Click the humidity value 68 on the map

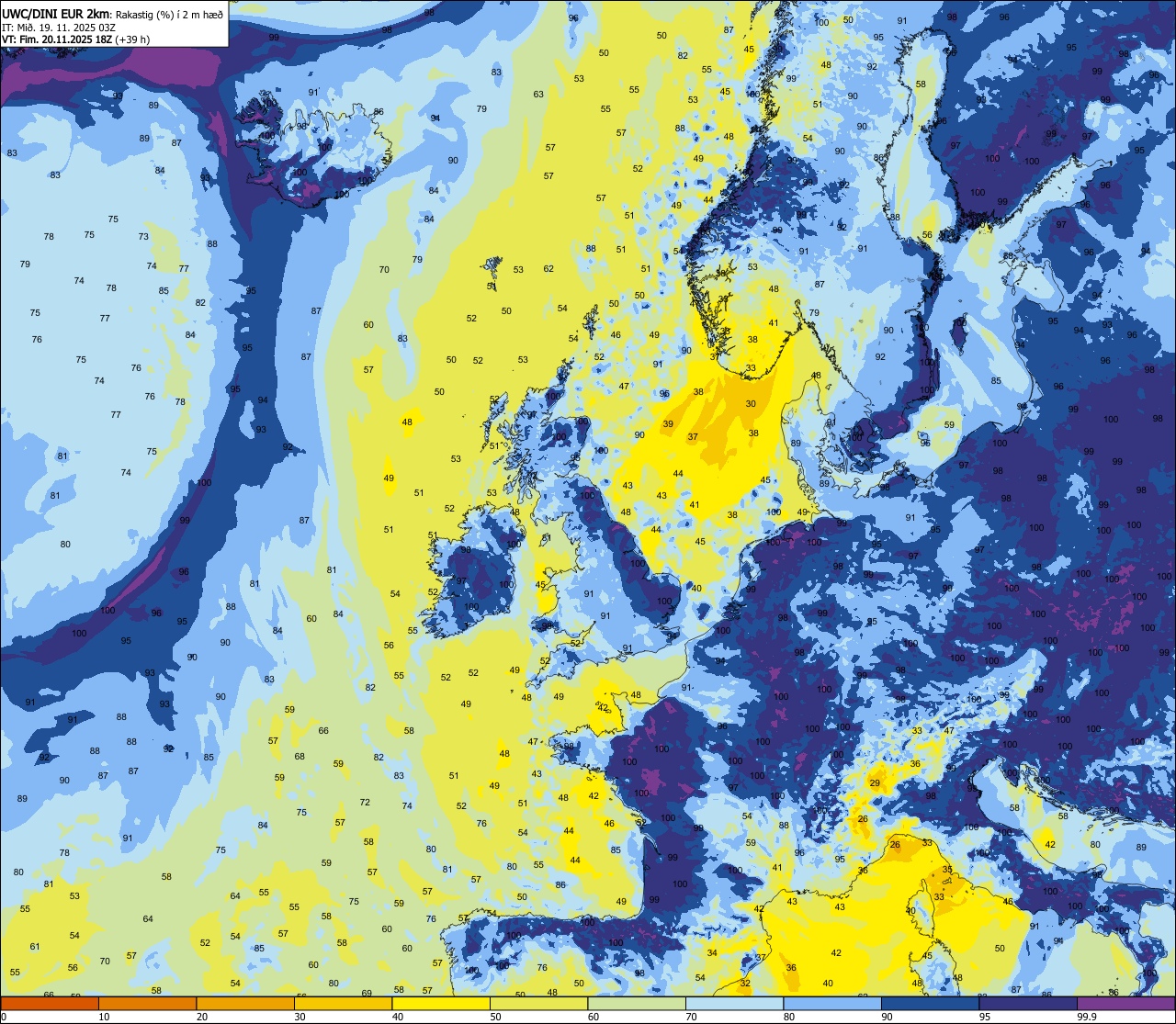tap(300, 756)
